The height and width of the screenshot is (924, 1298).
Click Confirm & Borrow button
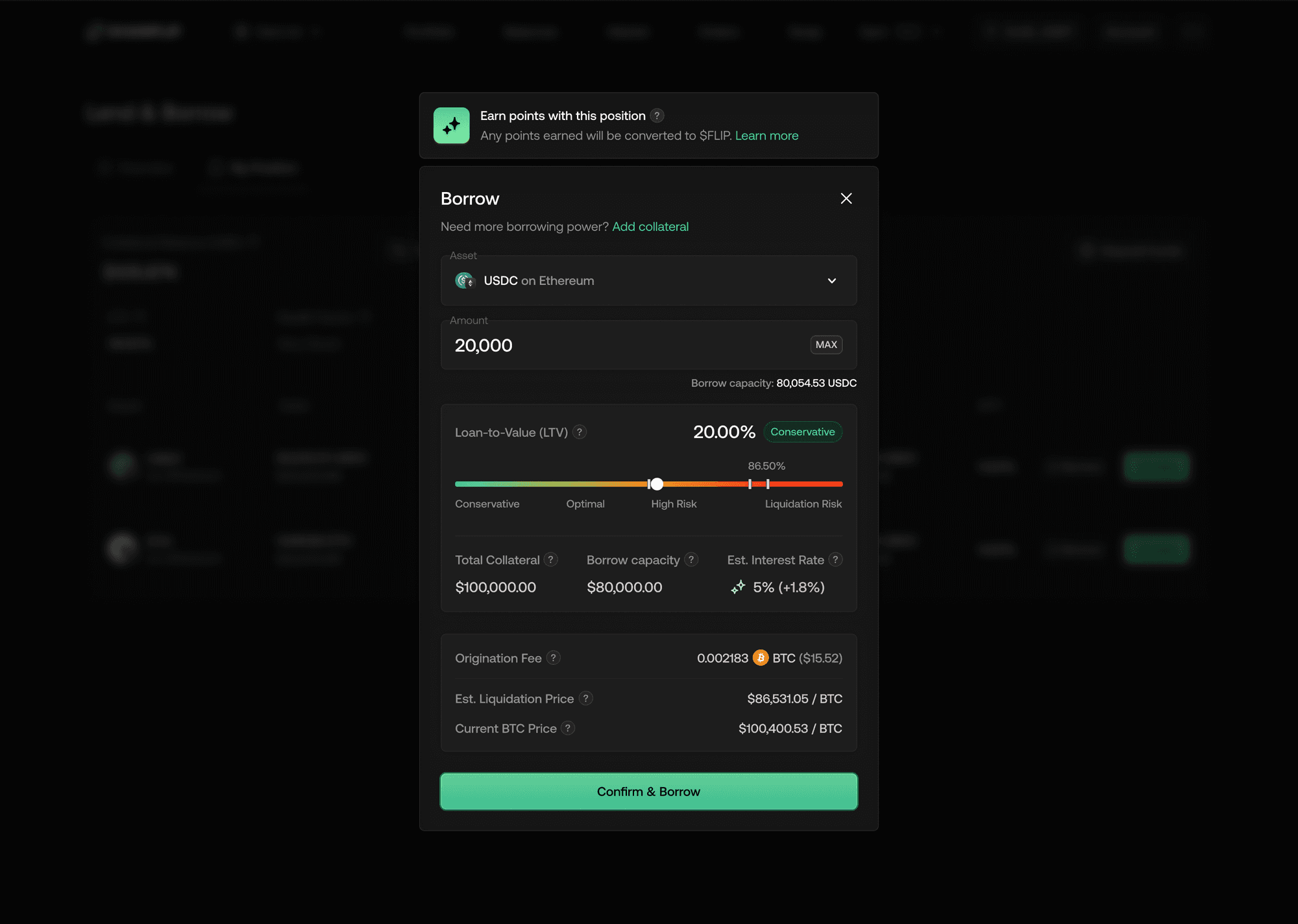pos(648,791)
